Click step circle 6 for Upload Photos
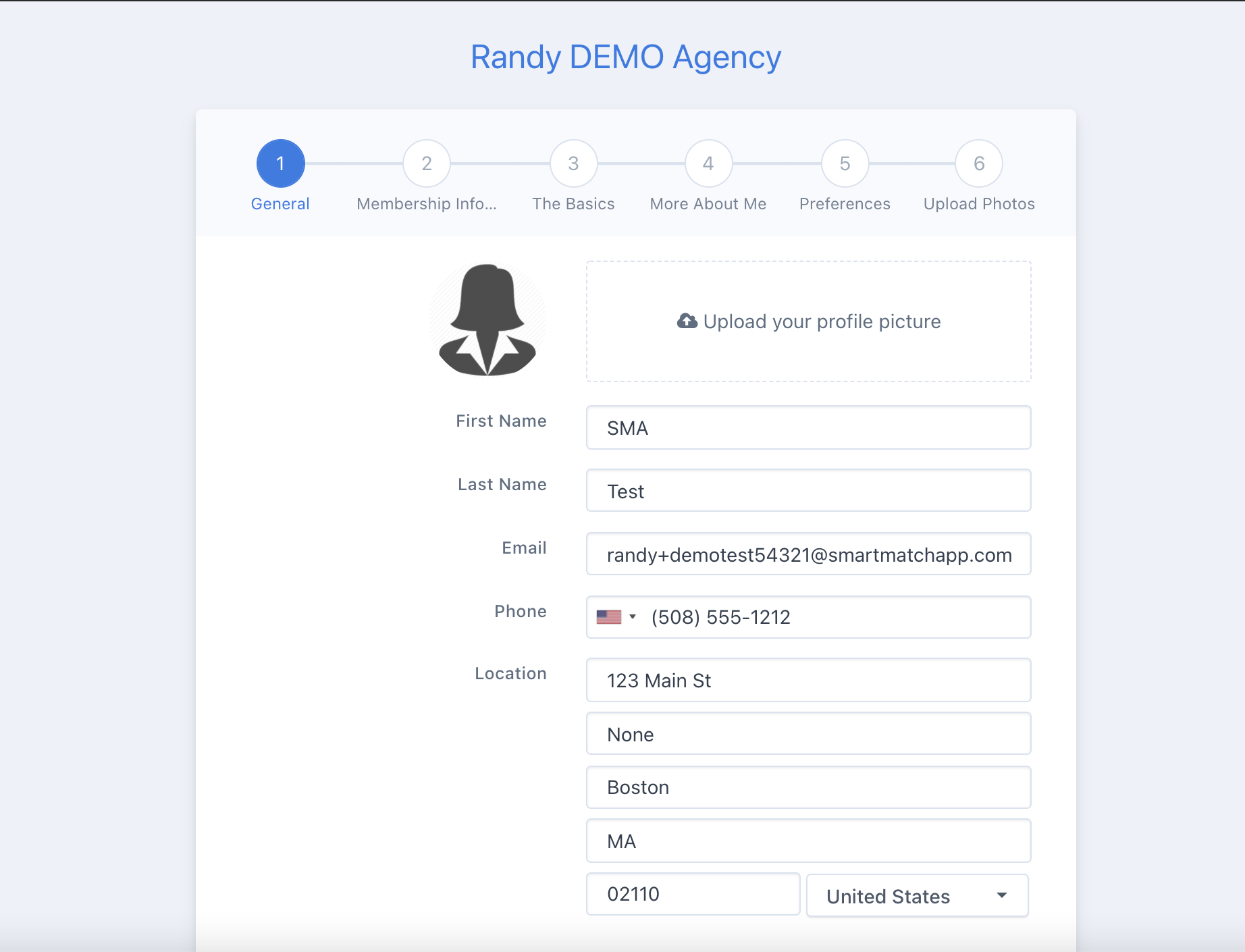Viewport: 1245px width, 952px height. 978,163
